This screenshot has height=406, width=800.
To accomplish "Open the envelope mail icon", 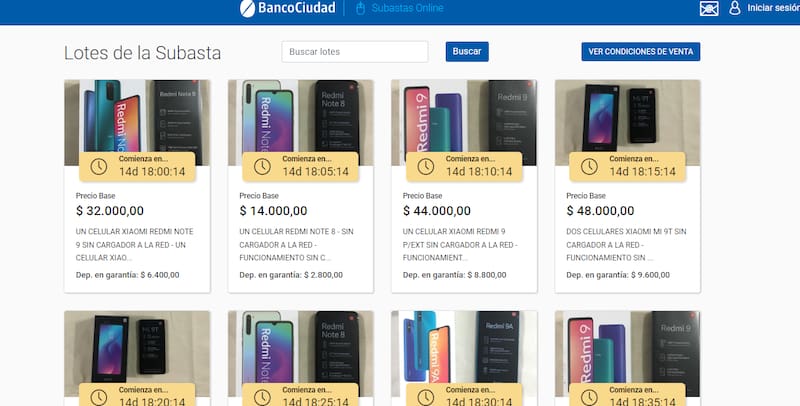I will click(x=709, y=9).
